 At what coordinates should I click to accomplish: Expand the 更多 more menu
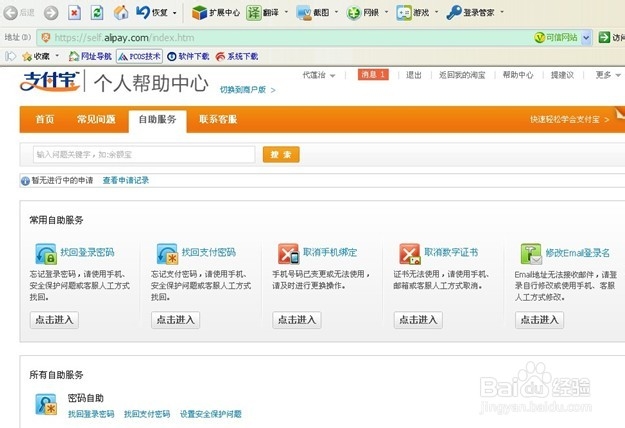(x=608, y=75)
